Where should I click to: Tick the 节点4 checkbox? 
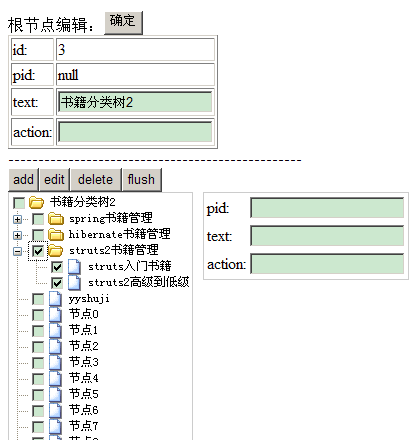38,379
